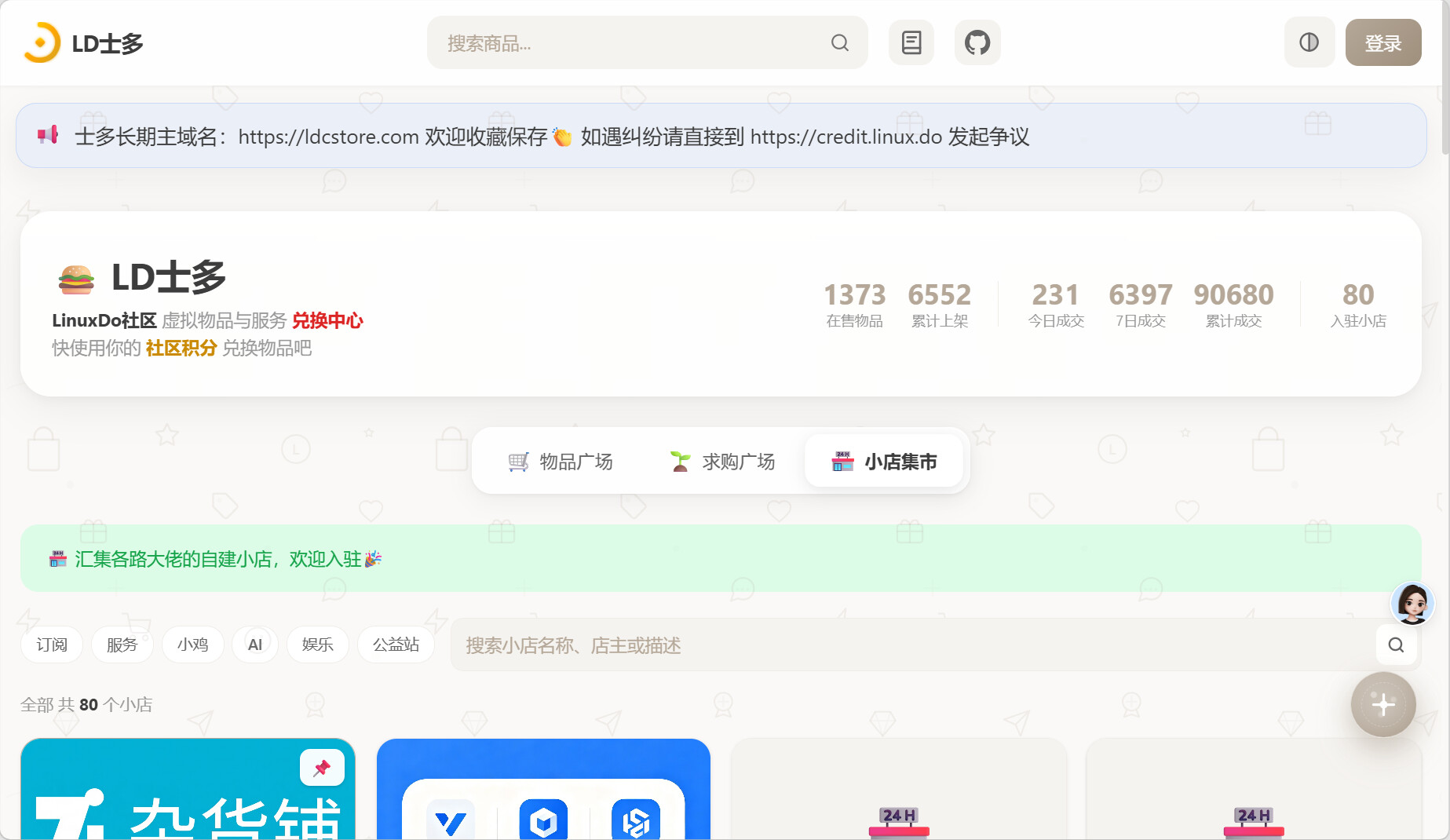This screenshot has width=1450, height=840.
Task: Switch to the 求购广场 tab
Action: 723,462
